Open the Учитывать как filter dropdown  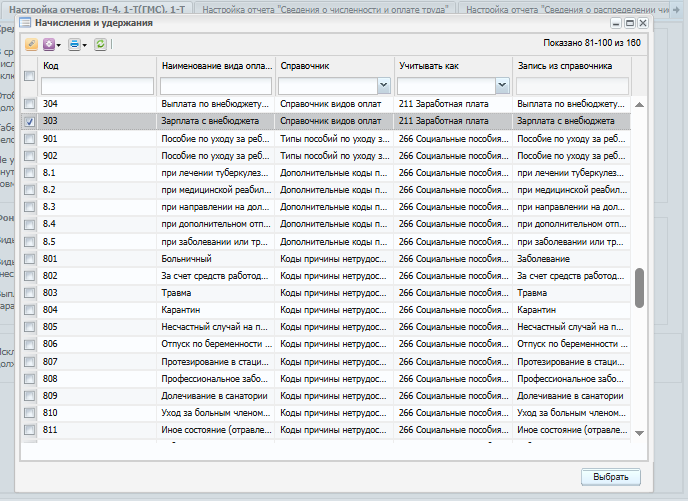click(x=502, y=86)
